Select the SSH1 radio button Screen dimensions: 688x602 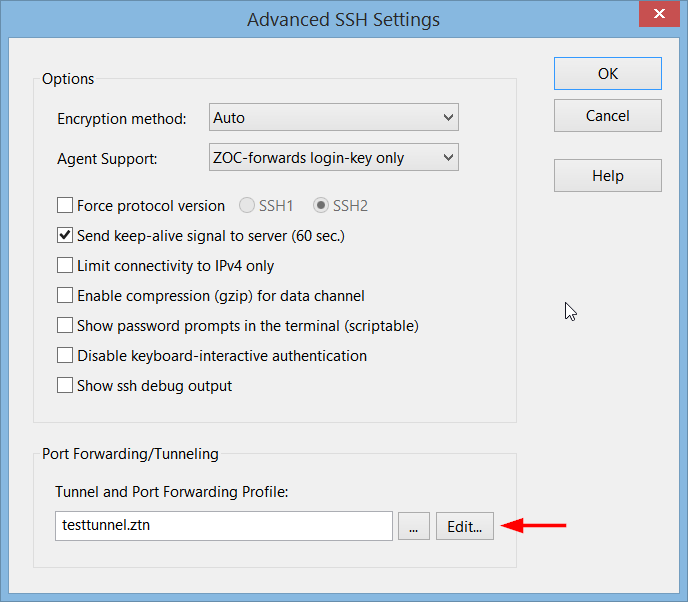coord(248,206)
